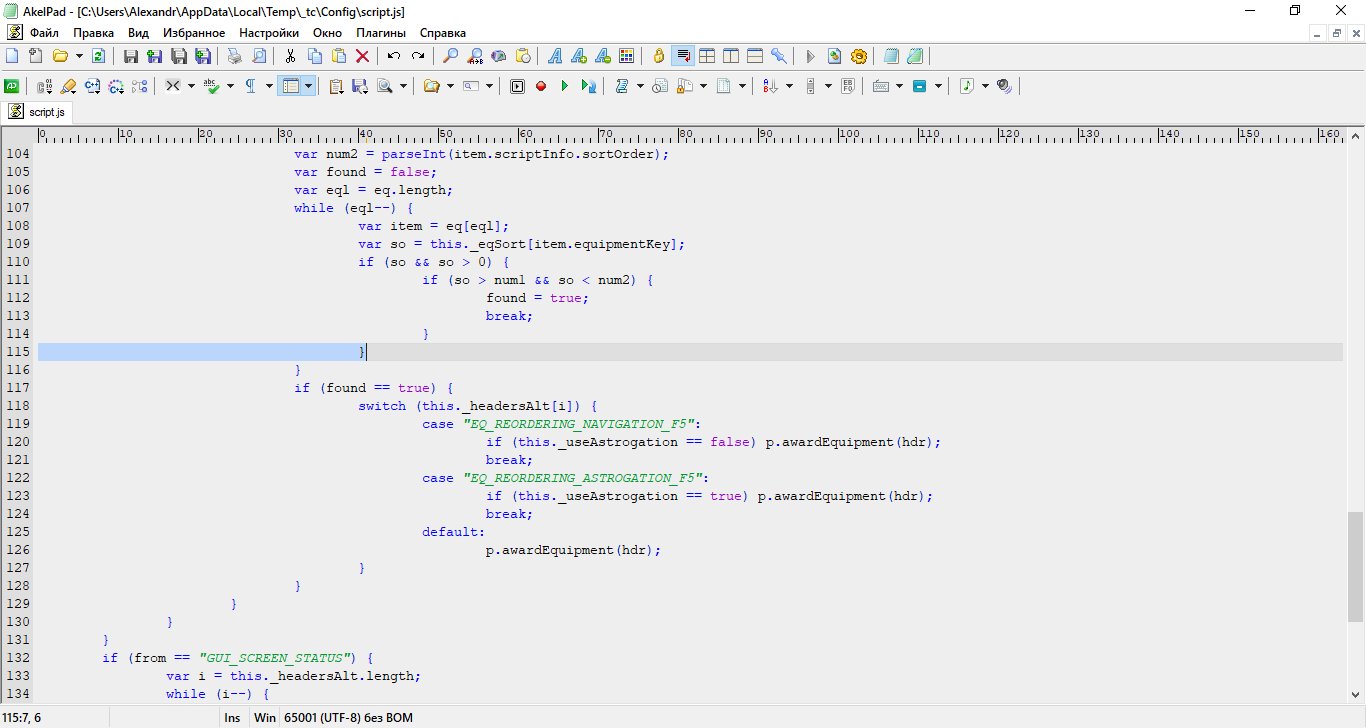
Task: Open Find with the magnifier icon
Action: tap(451, 56)
